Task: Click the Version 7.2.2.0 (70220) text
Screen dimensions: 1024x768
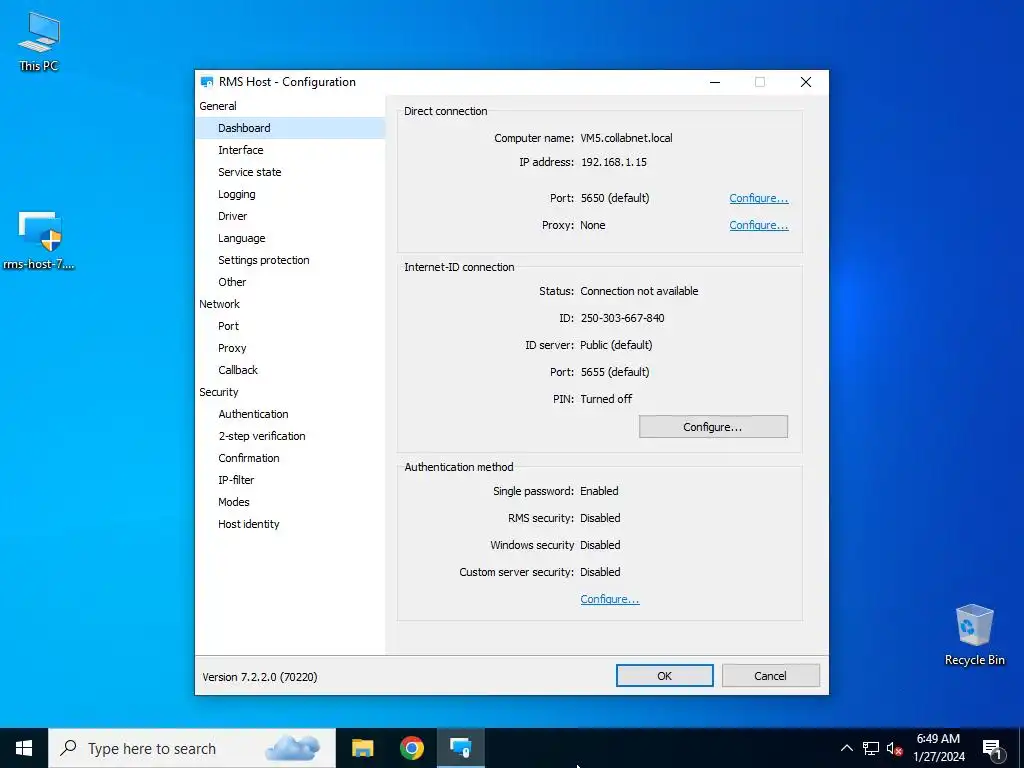Action: click(x=260, y=677)
